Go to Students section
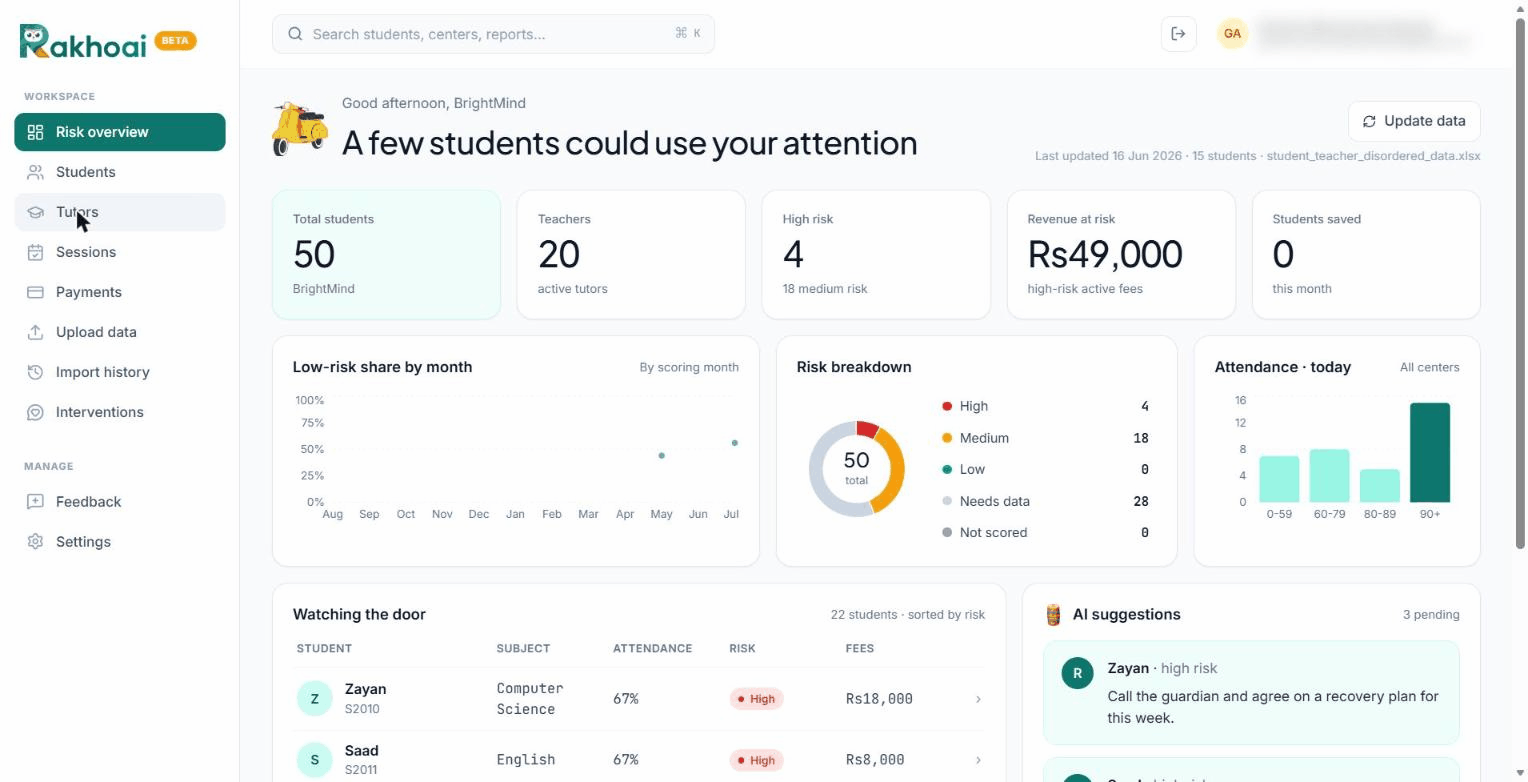1528x782 pixels. [120, 172]
